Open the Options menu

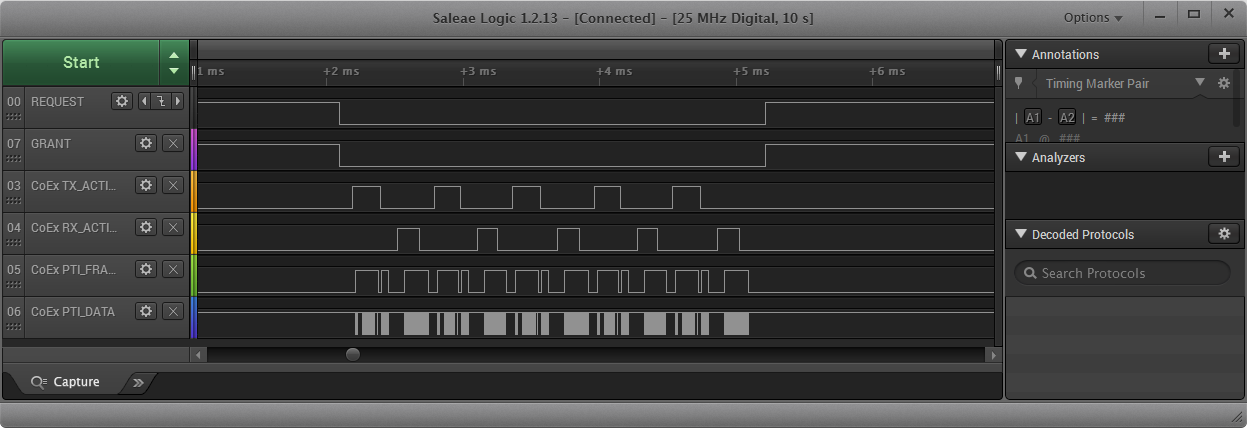click(1092, 17)
